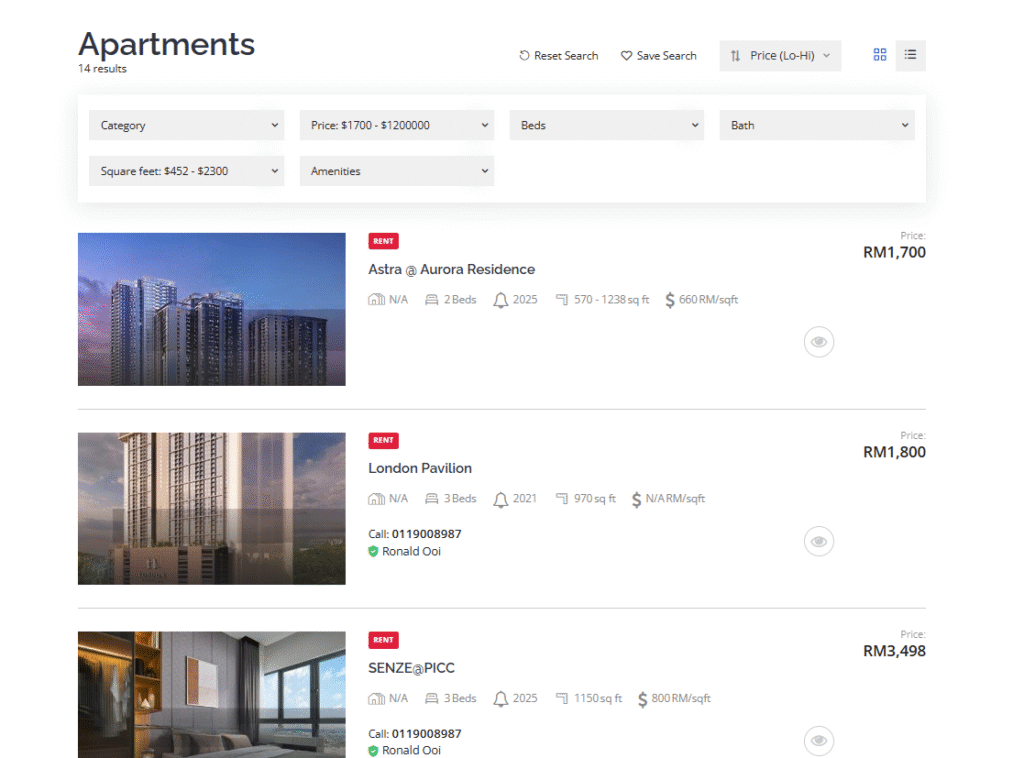Click the Astra @ Aurora Residence thumbnail image
Screen dimensions: 1024x758
click(212, 309)
